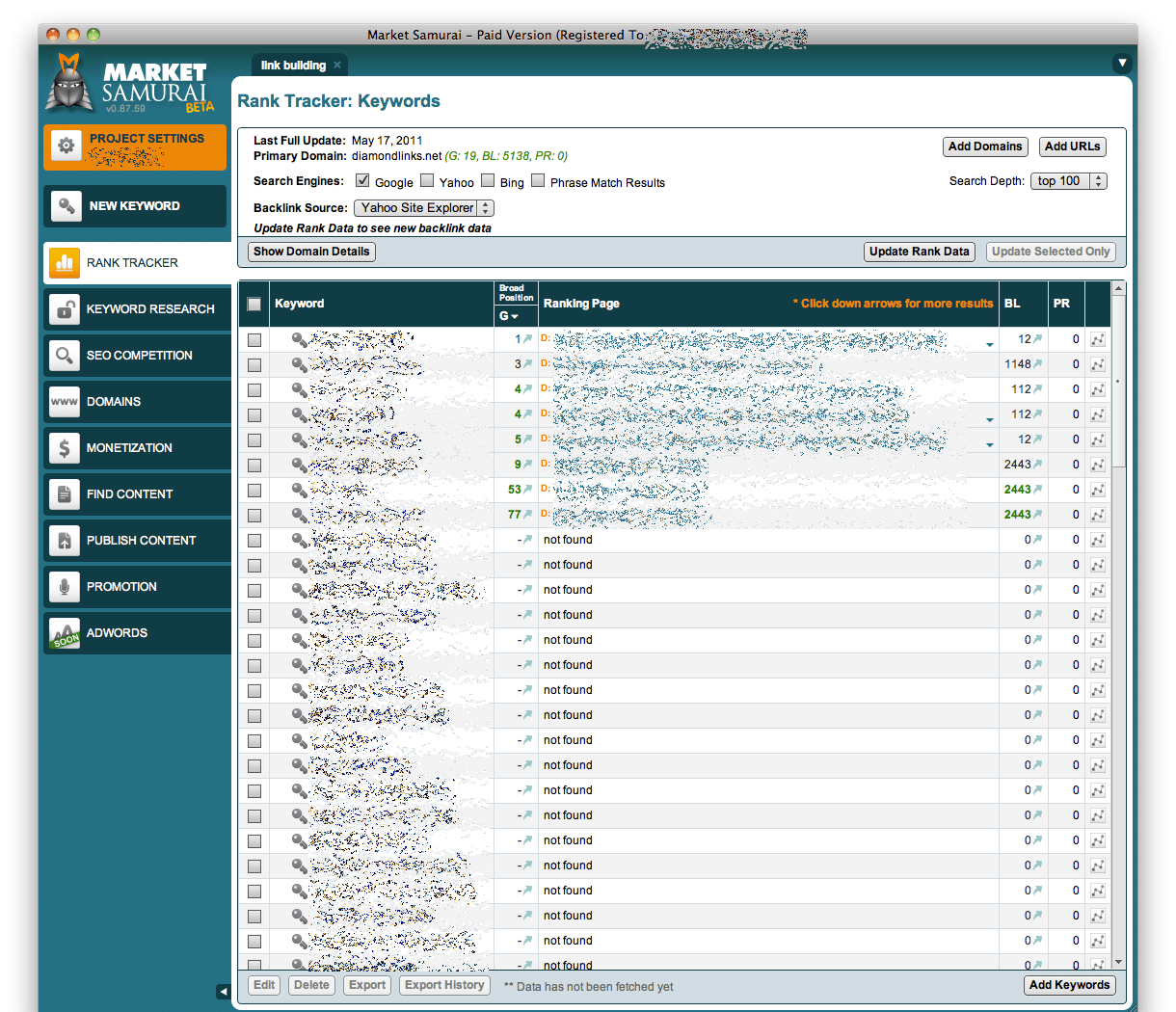Image resolution: width=1176 pixels, height=1012 pixels.
Task: Open the graph icon for position 77 row
Action: click(1097, 515)
